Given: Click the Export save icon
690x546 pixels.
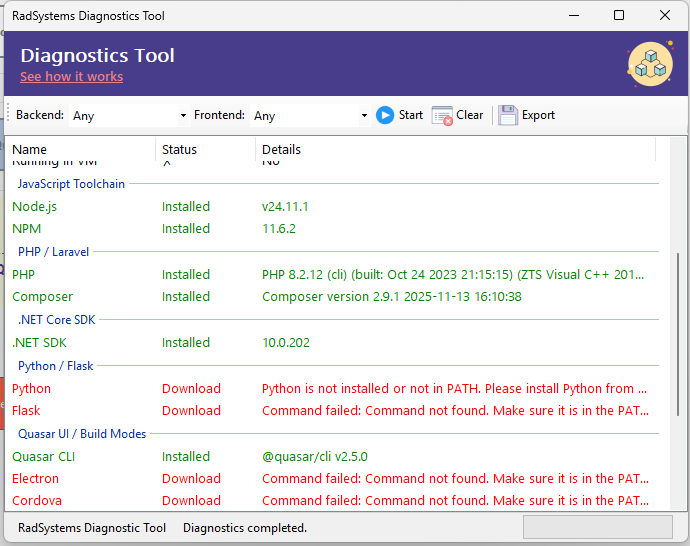Looking at the screenshot, I should [508, 115].
